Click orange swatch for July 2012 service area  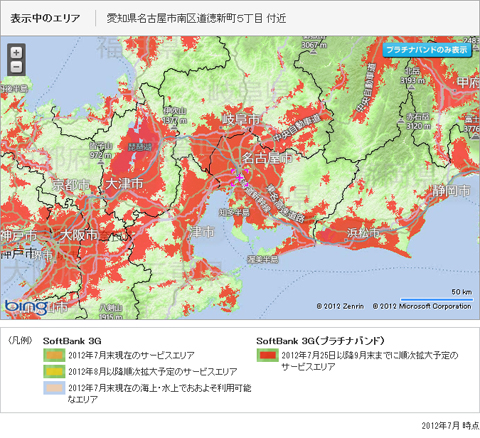pyautogui.click(x=54, y=355)
